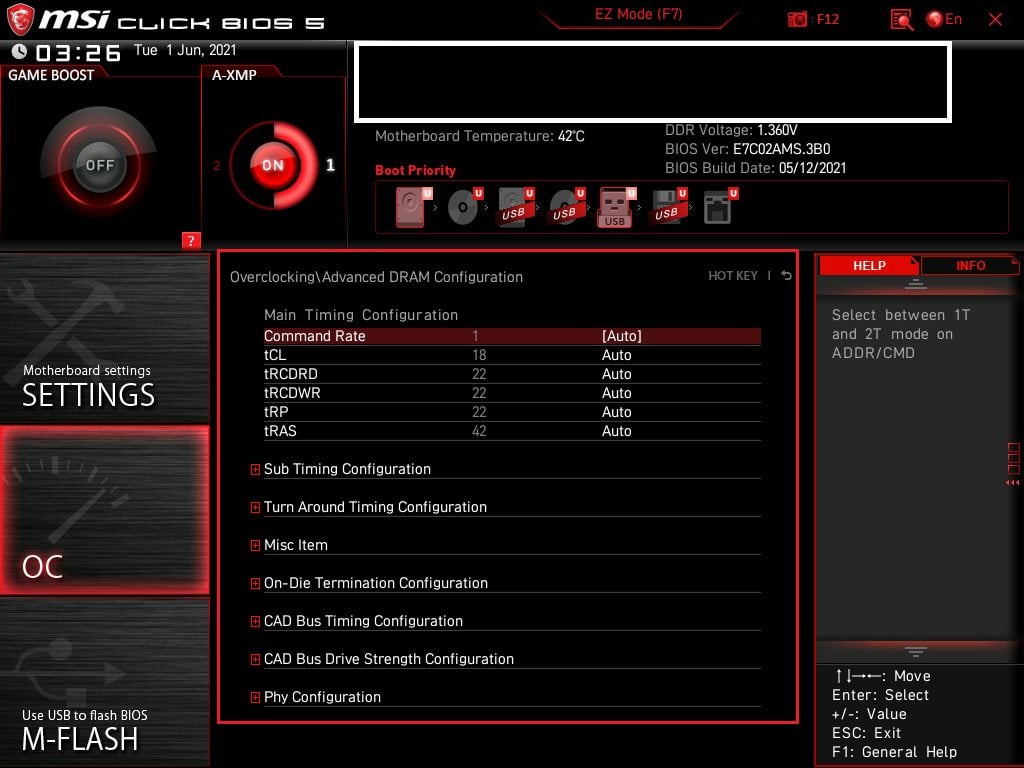Select the optical disc boot priority device
Screen dimensions: 1024x768
tap(464, 207)
